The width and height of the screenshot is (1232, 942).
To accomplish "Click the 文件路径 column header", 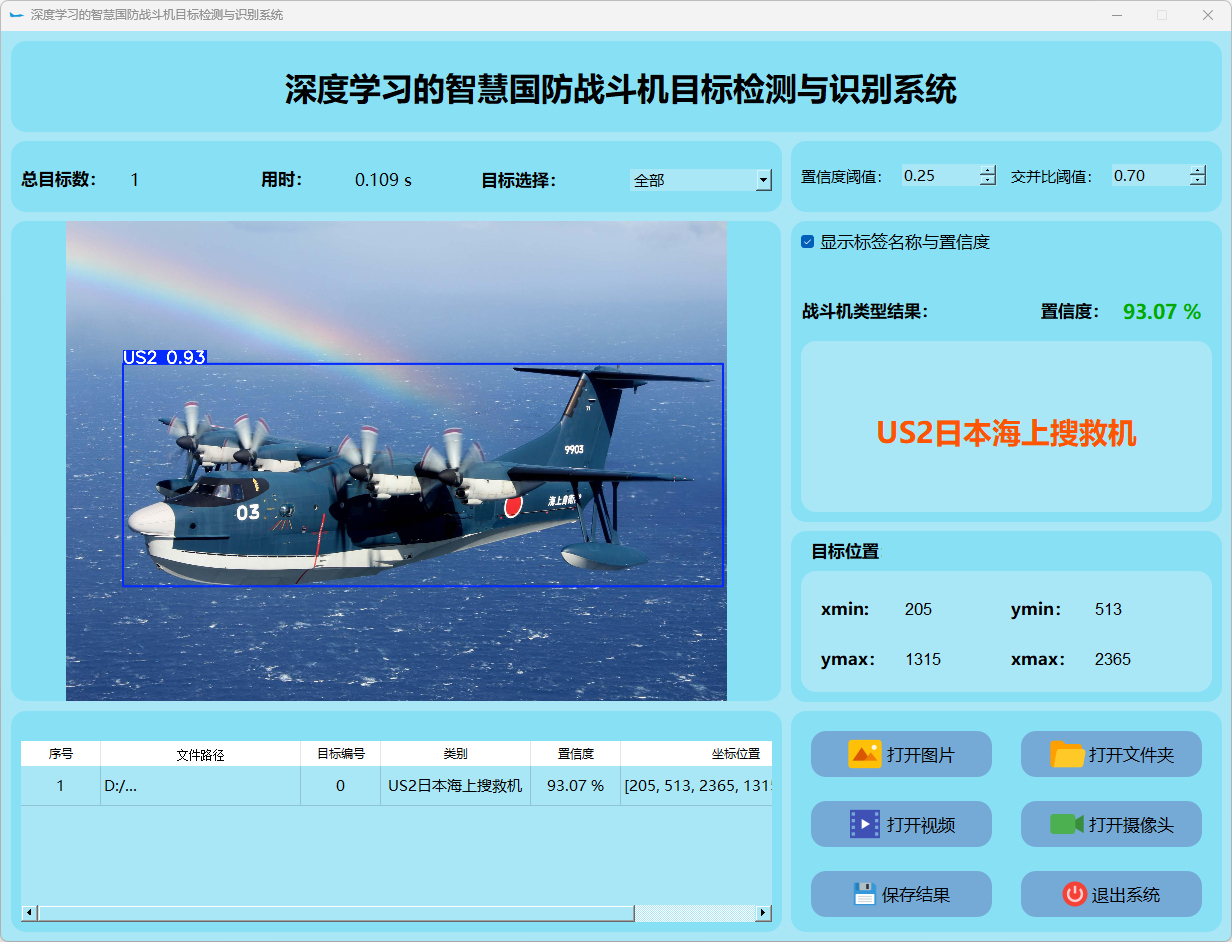I will pyautogui.click(x=200, y=754).
